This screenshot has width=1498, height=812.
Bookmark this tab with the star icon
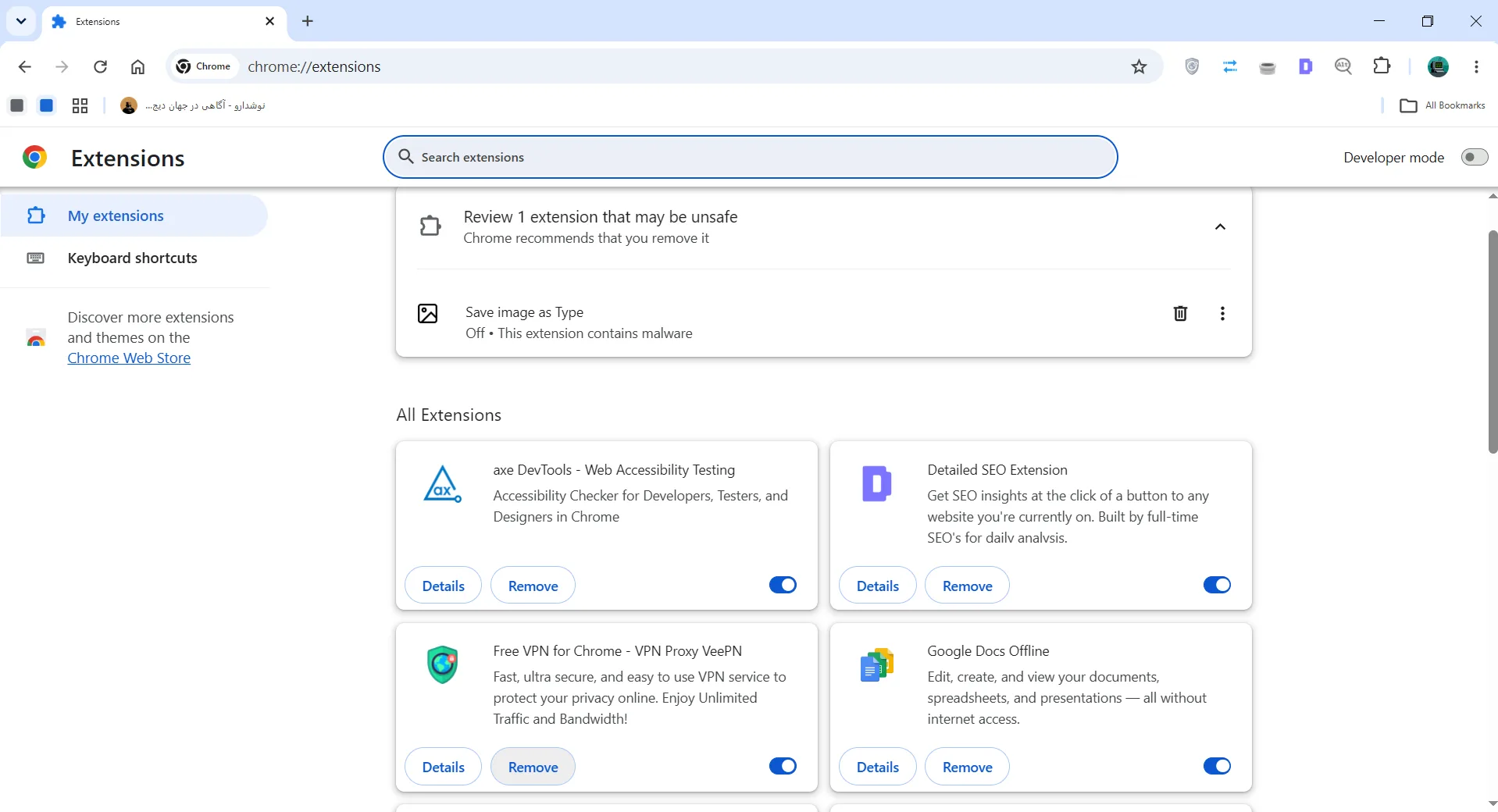tap(1139, 66)
